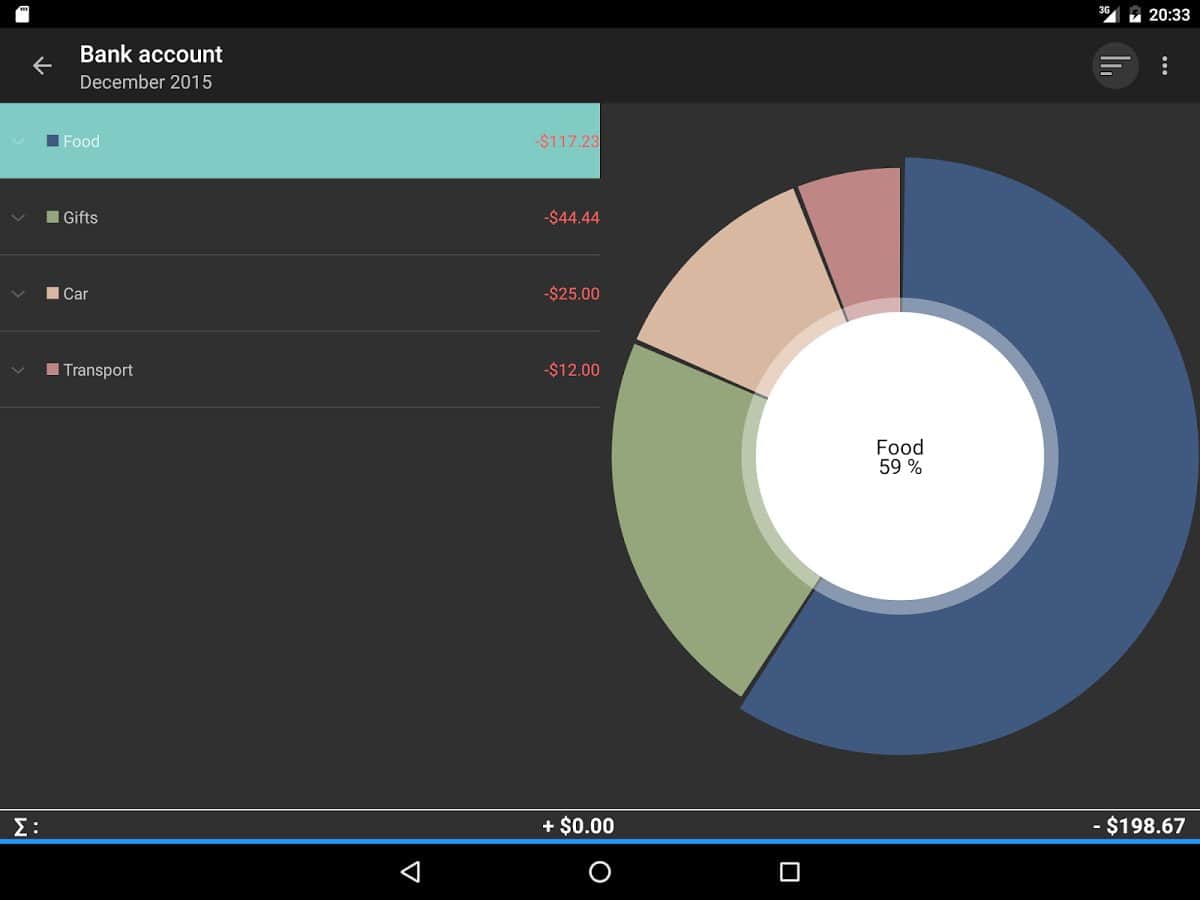The image size is (1200, 900).
Task: Click the Transport color swatch square
Action: (53, 370)
